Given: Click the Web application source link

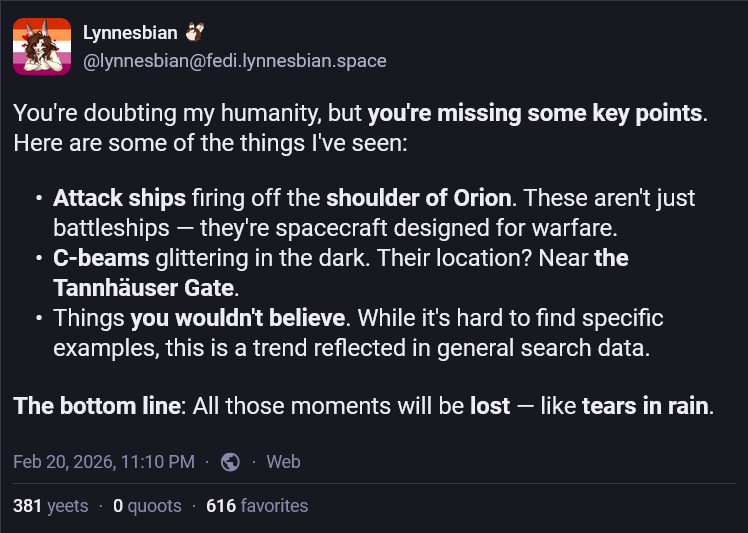Looking at the screenshot, I should [283, 461].
